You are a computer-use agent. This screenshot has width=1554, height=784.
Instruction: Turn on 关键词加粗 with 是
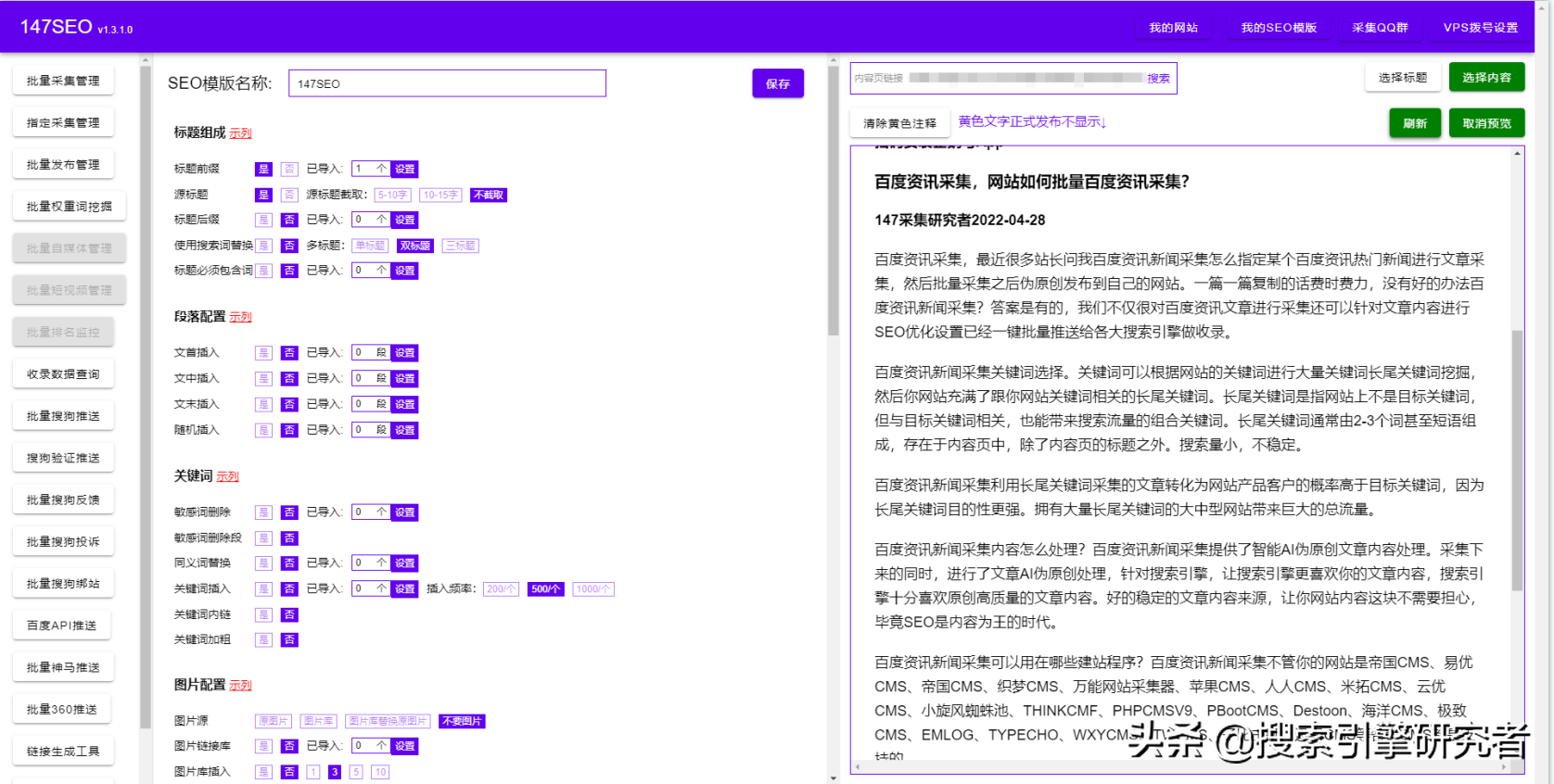click(263, 639)
